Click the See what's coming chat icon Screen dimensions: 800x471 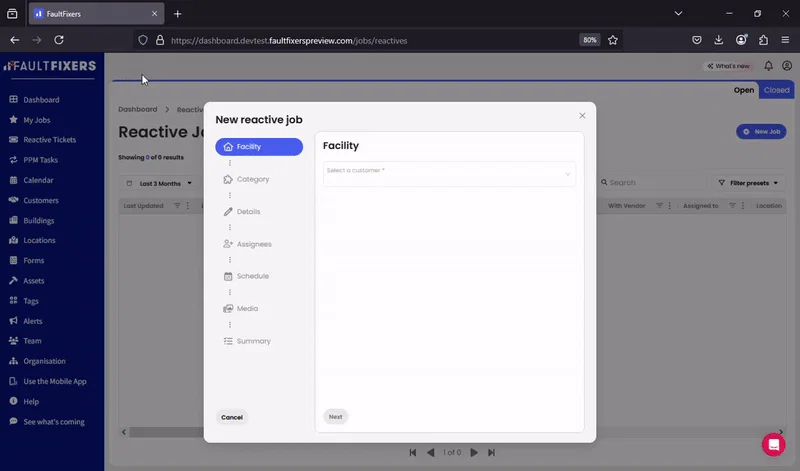pyautogui.click(x=14, y=422)
